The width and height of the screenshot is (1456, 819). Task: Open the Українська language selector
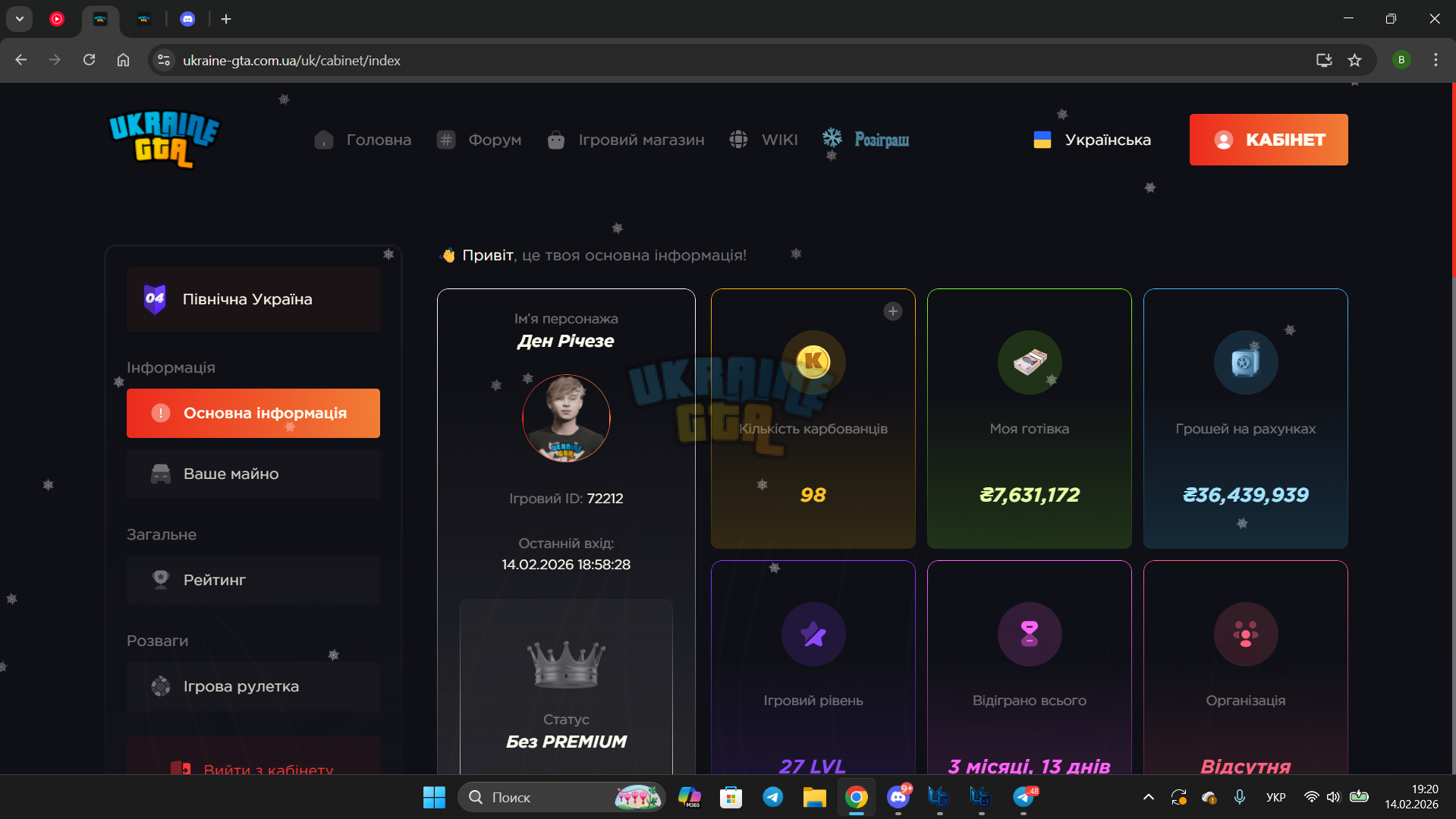coord(1092,140)
